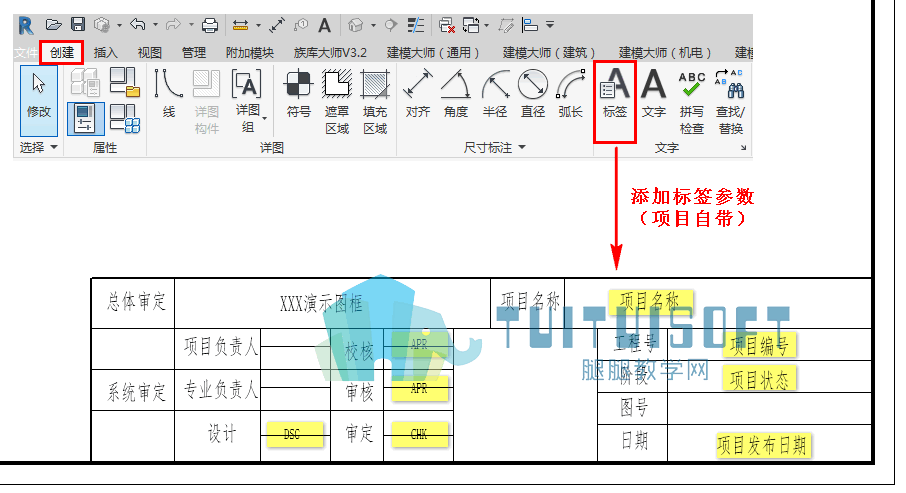Open the Redo history dropdown arrow
Screen dimensions: 906x493
pos(191,25)
